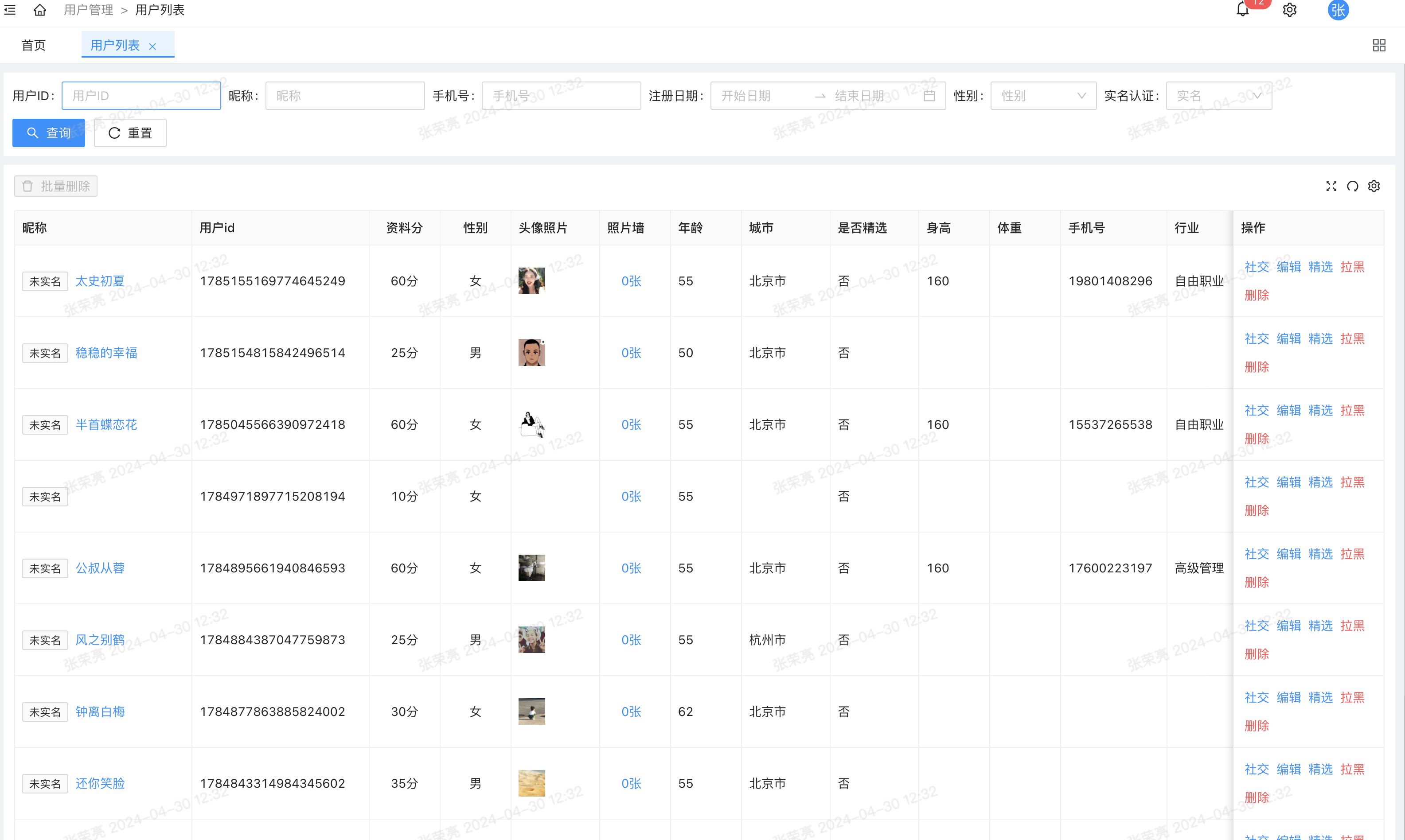The width and height of the screenshot is (1405, 840).
Task: Open user 太史初夏 profile link
Action: click(x=100, y=281)
